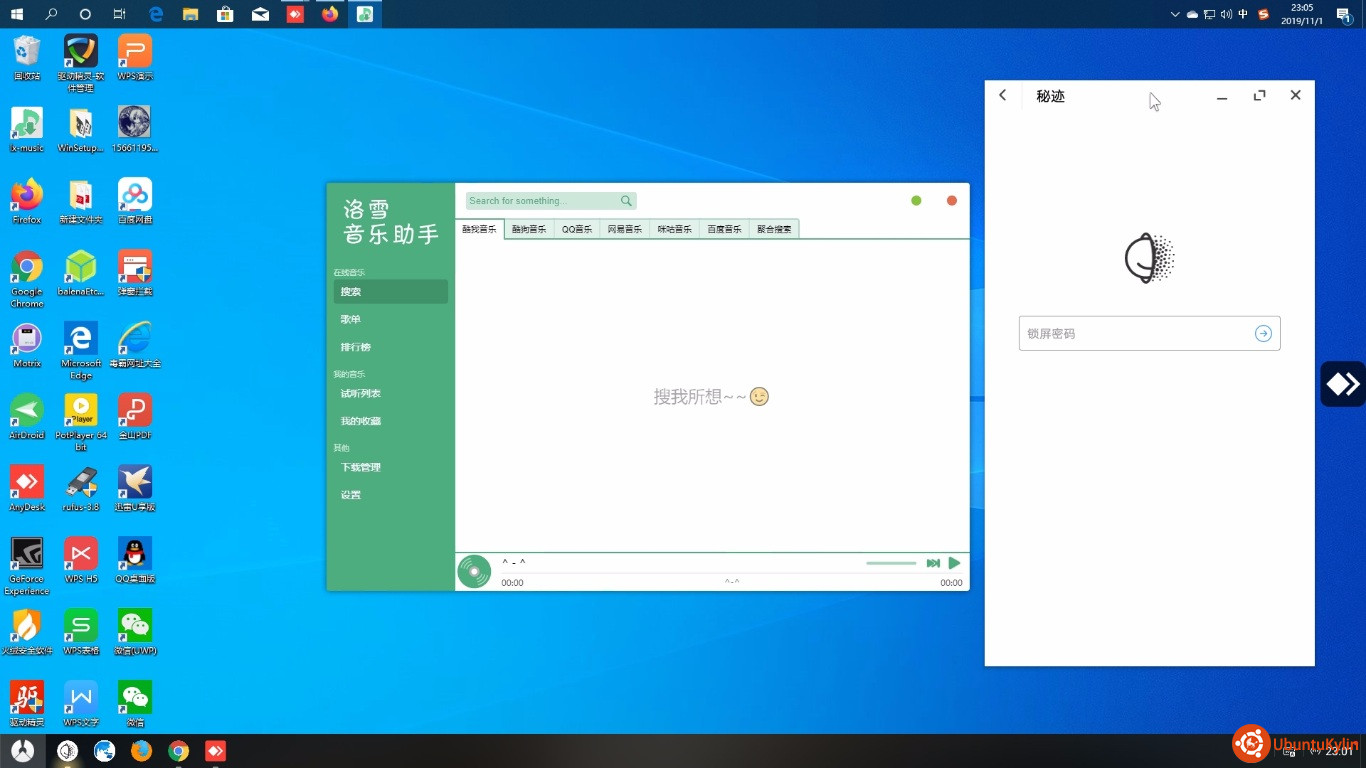This screenshot has height=768, width=1366.
Task: Open 下载管理 from the sidebar
Action: click(360, 468)
